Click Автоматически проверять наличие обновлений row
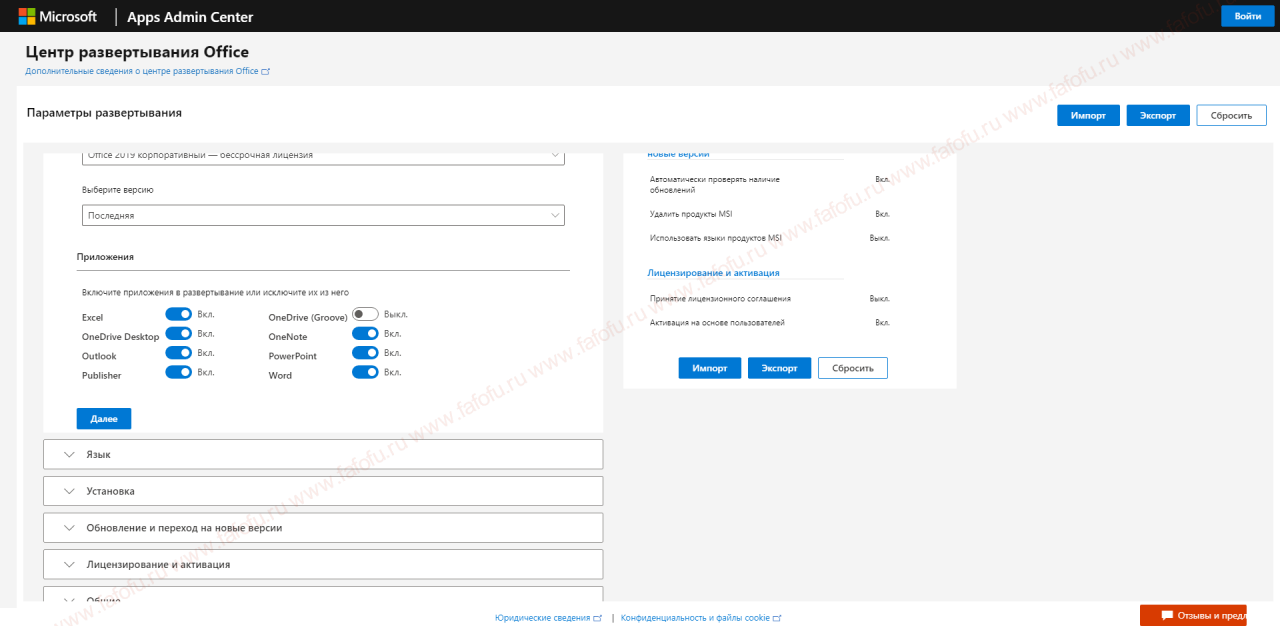Screen dimensions: 1280x626 coord(769,184)
